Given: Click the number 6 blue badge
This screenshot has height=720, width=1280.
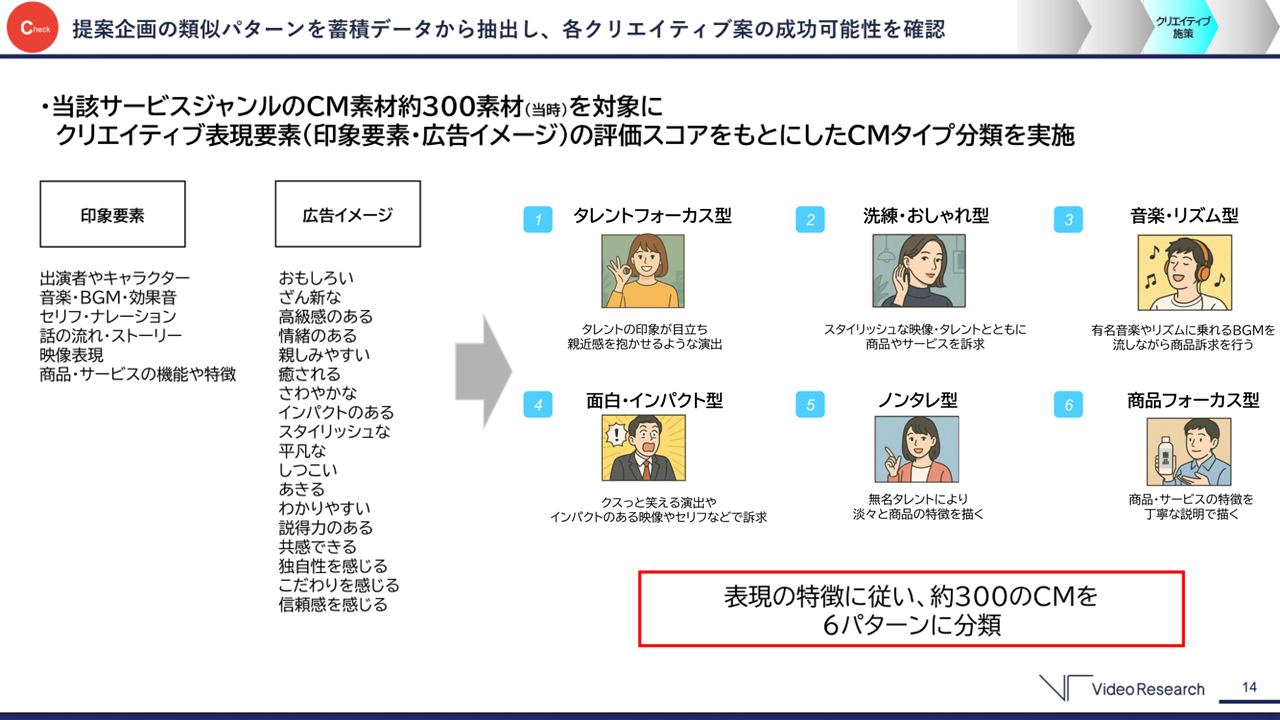Looking at the screenshot, I should tap(1068, 404).
